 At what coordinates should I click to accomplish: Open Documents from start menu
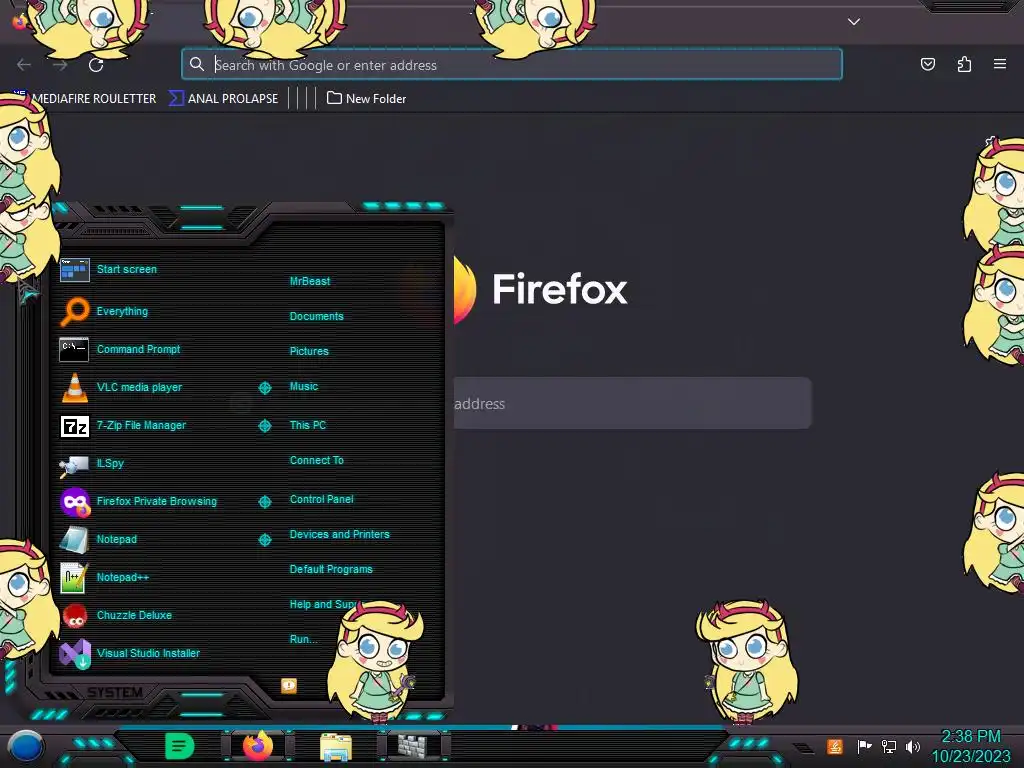pos(317,316)
